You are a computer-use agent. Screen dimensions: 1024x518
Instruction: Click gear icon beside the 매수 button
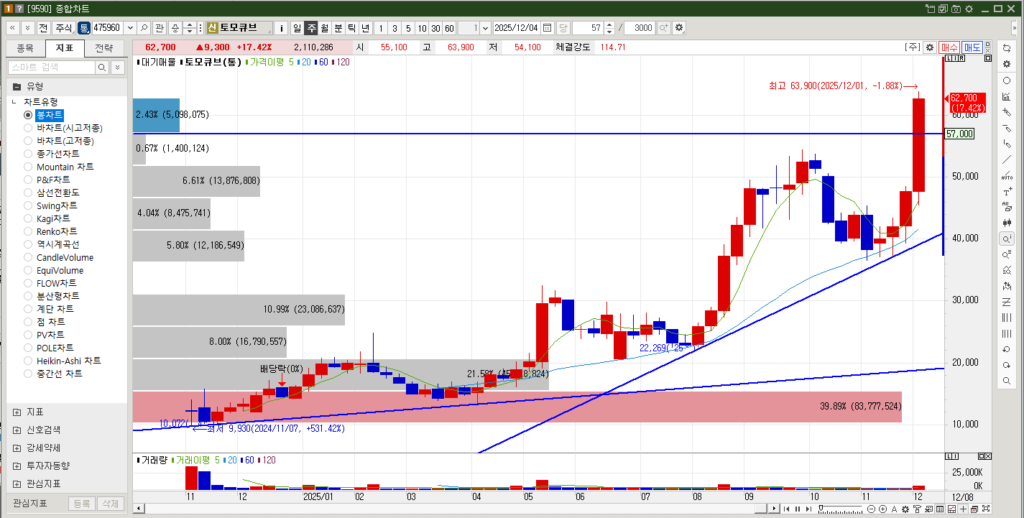(930, 47)
